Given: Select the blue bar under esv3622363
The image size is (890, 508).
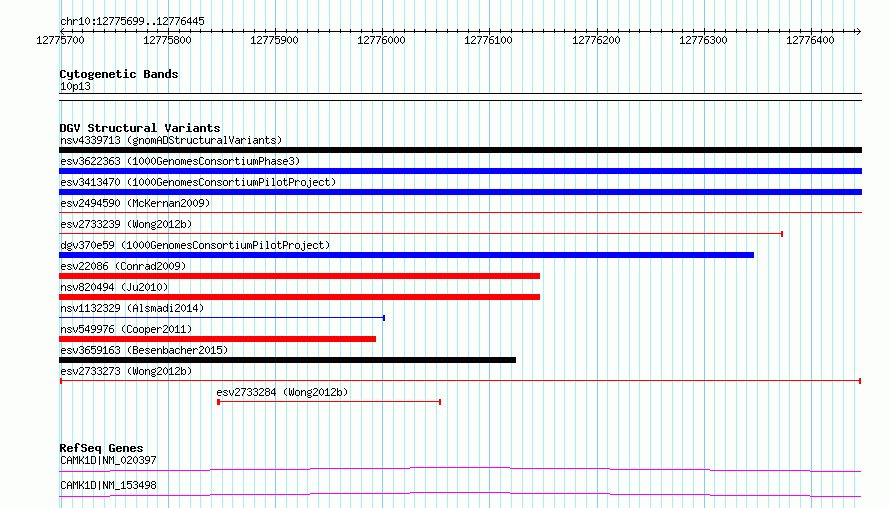Looking at the screenshot, I should pyautogui.click(x=460, y=171).
